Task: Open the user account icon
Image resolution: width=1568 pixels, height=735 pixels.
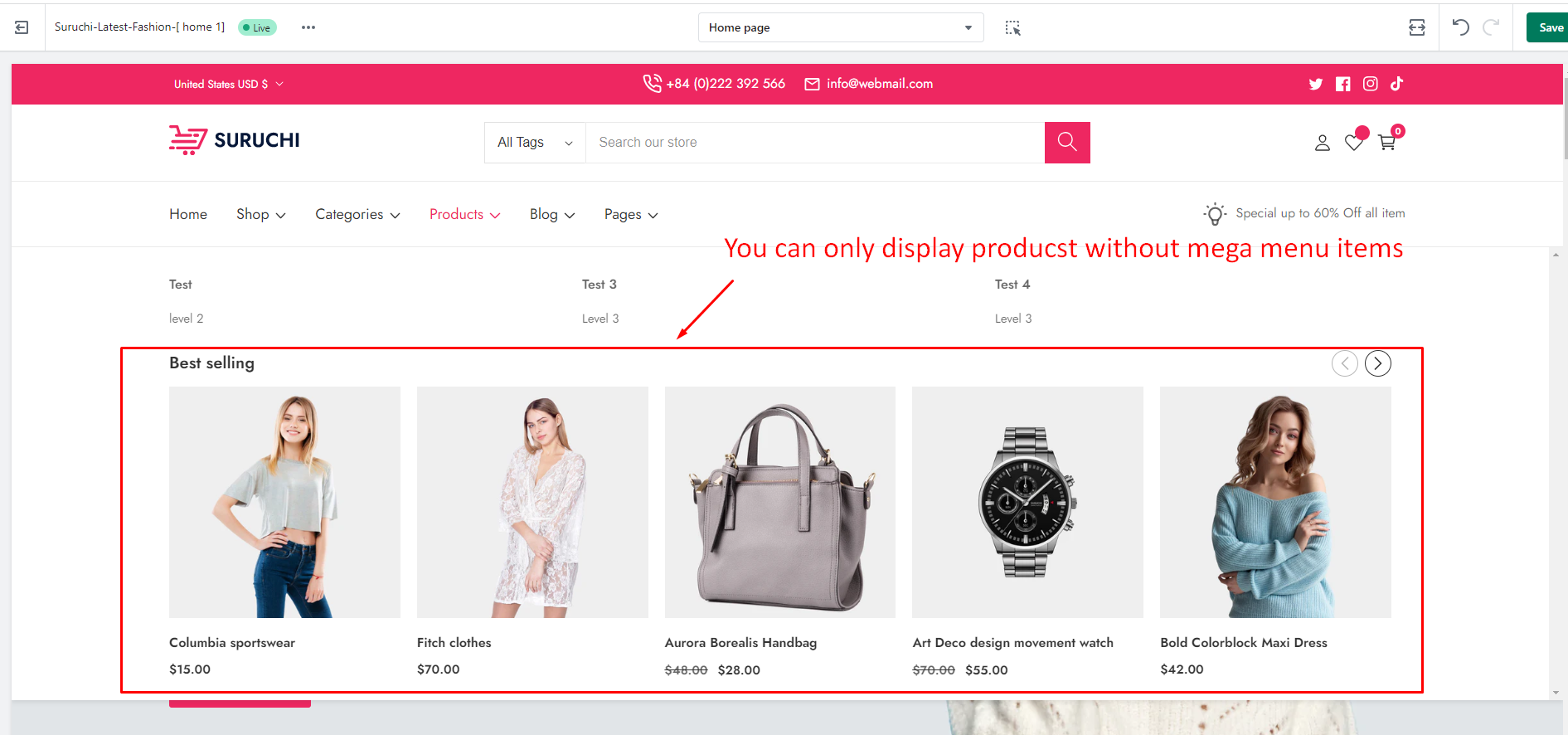Action: [1322, 143]
